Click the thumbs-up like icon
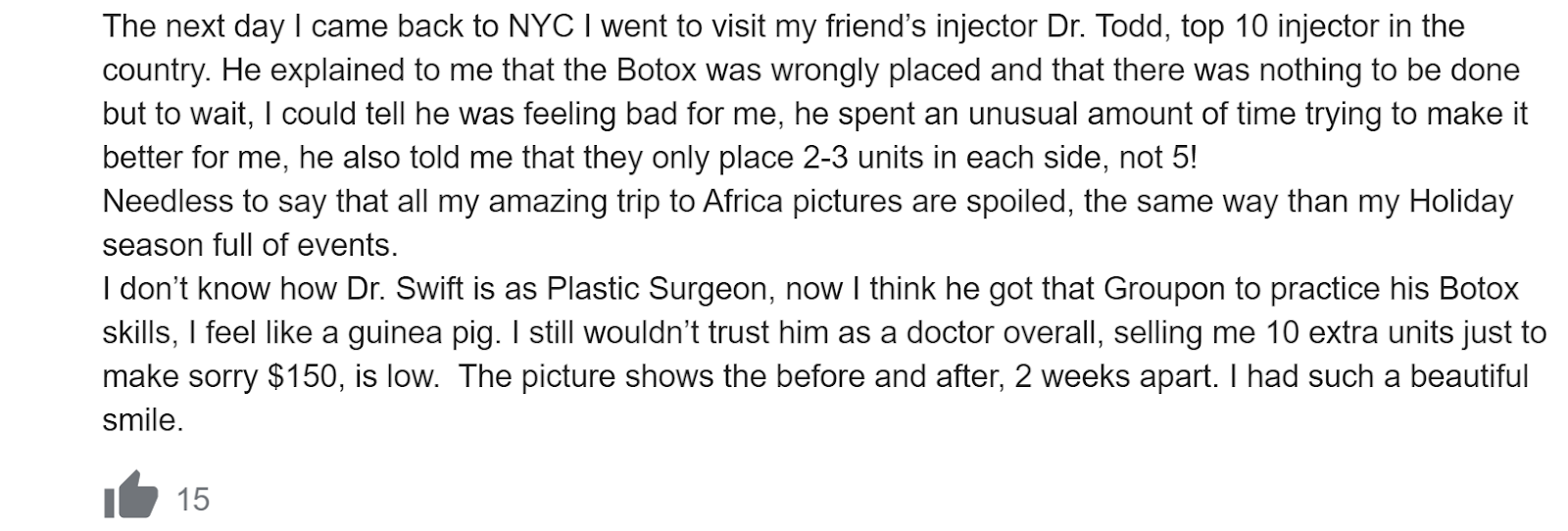Viewport: 1568px width, 531px height. click(130, 496)
